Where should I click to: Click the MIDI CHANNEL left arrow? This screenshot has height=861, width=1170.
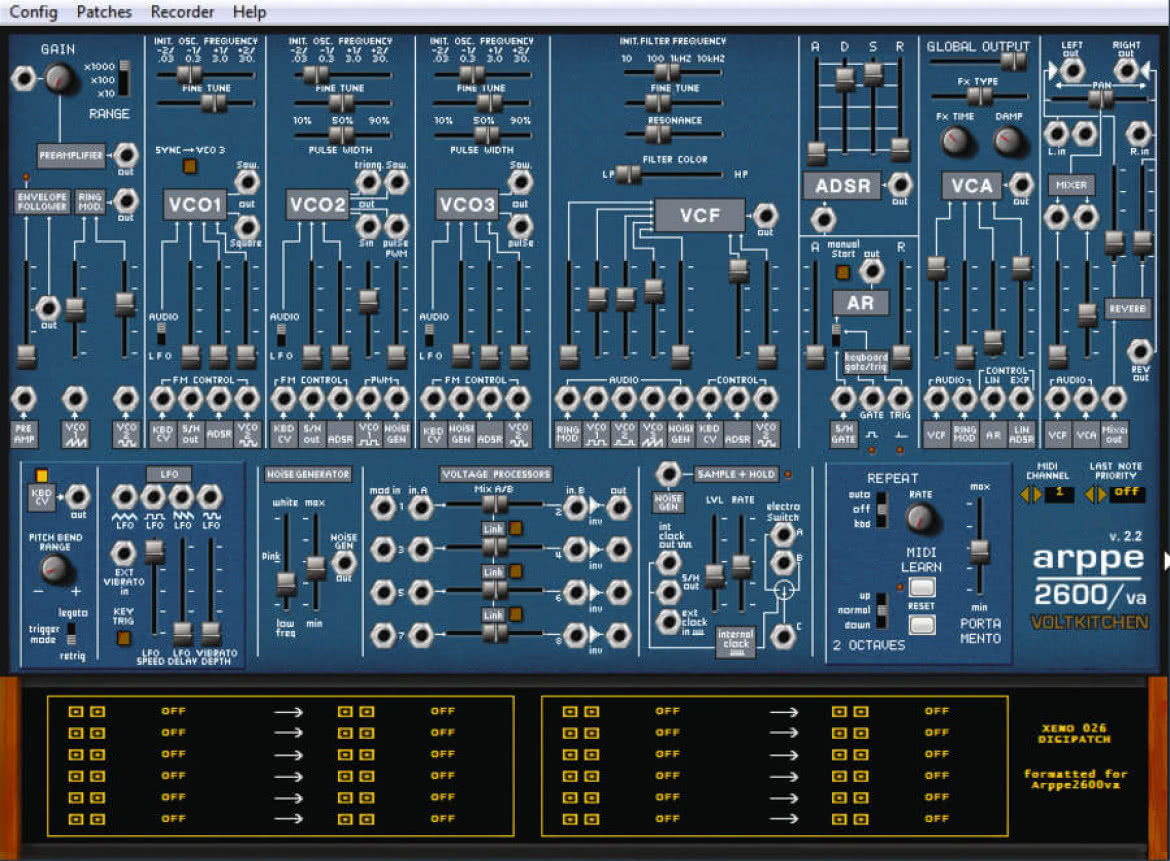tap(1025, 494)
